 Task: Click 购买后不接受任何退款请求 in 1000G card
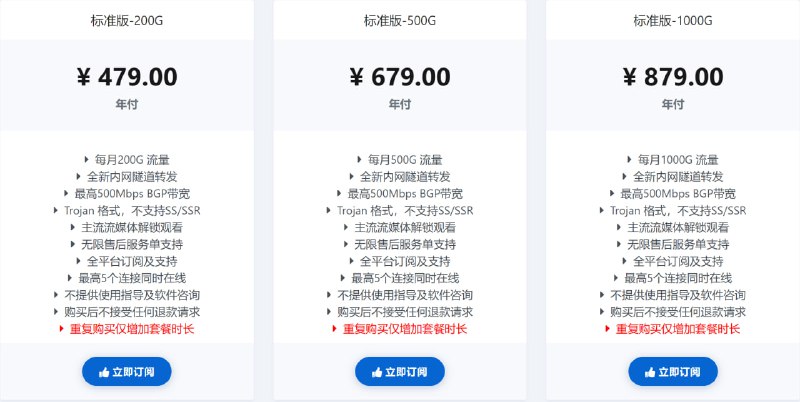click(678, 312)
